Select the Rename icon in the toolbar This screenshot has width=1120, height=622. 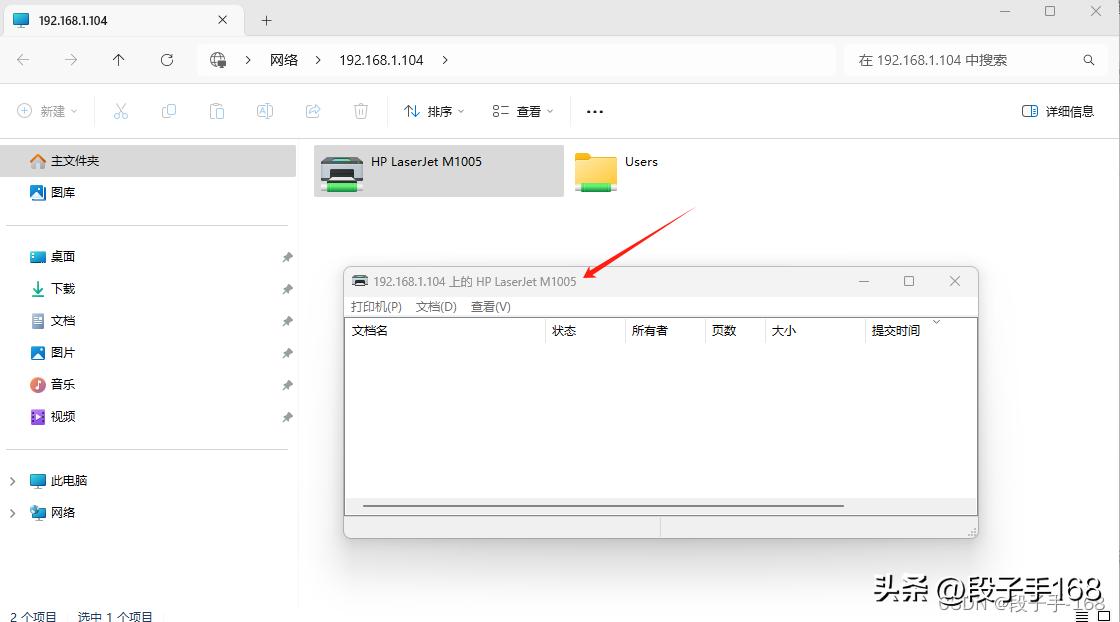pyautogui.click(x=264, y=111)
